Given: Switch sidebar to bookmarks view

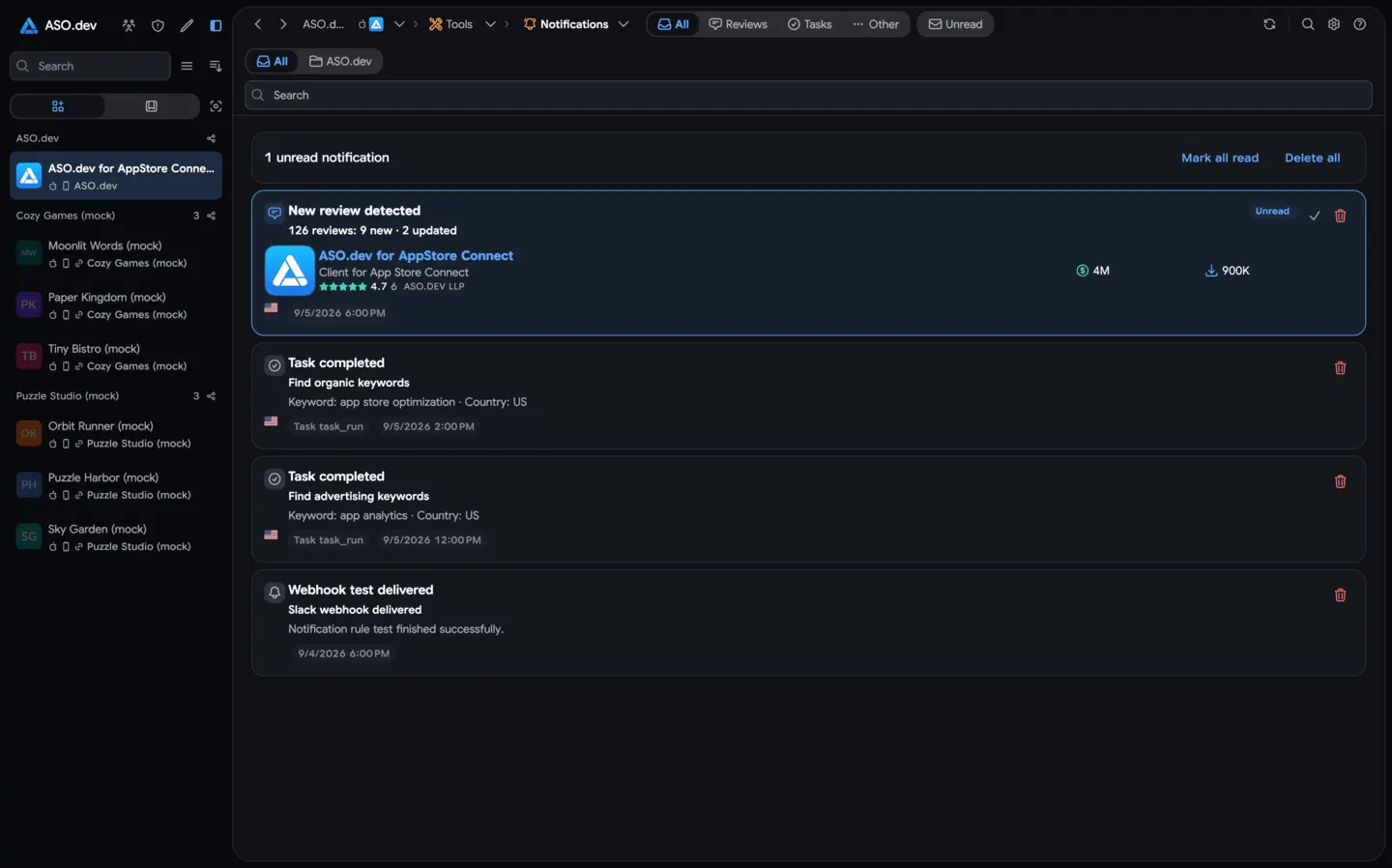Looking at the screenshot, I should (151, 106).
